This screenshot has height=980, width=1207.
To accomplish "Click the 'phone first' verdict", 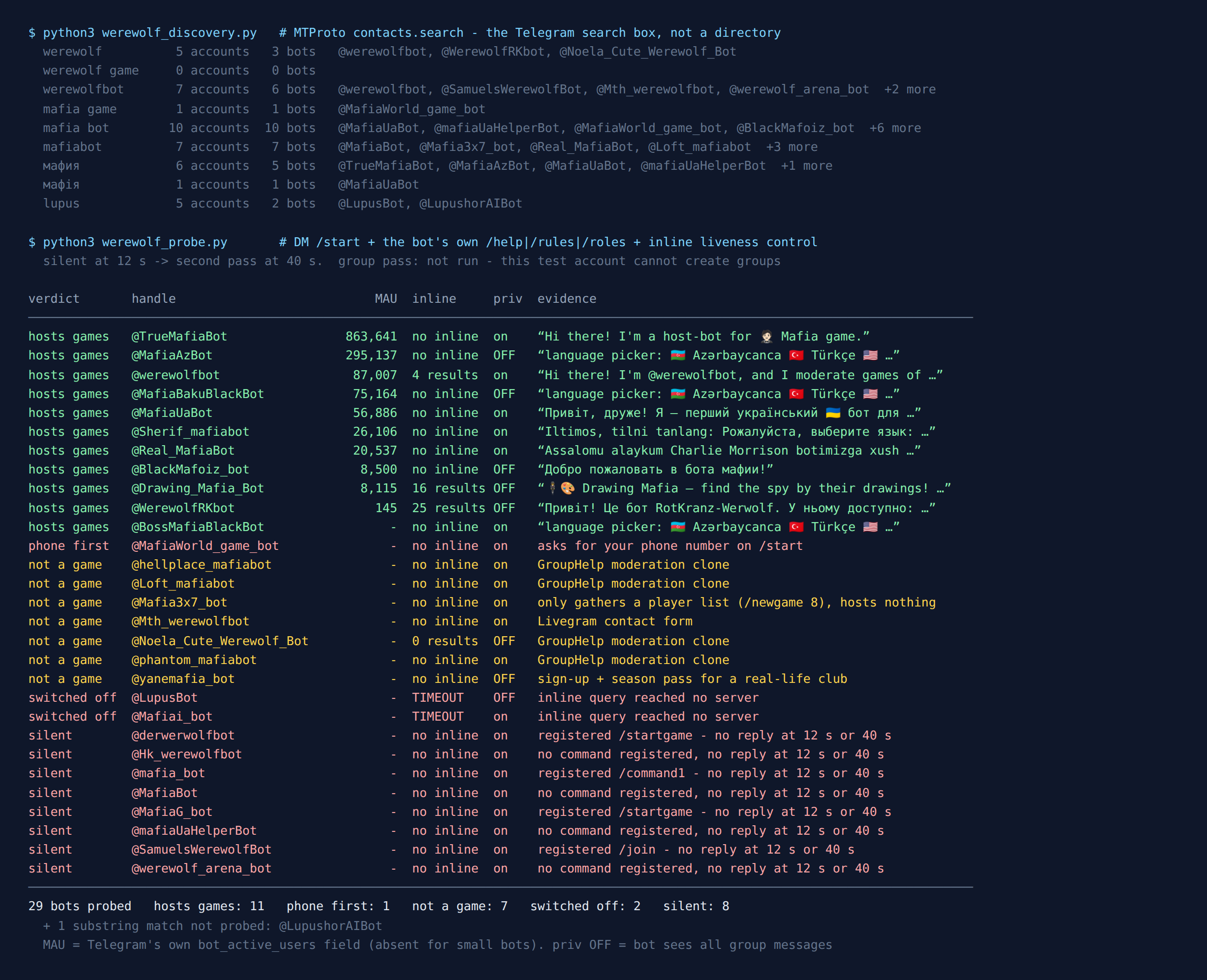I will (68, 546).
